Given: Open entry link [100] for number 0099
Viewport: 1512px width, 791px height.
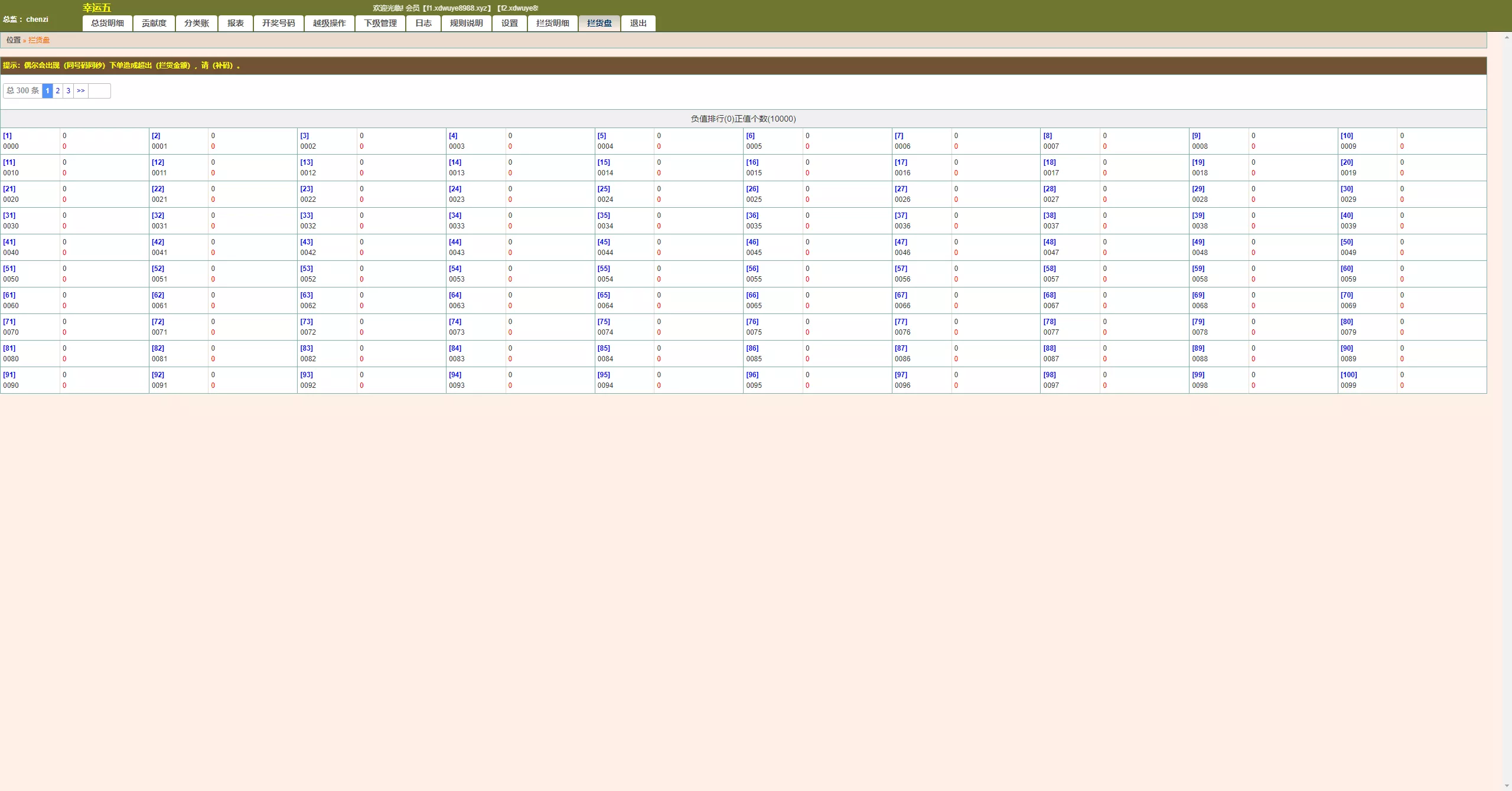Looking at the screenshot, I should coord(1348,375).
